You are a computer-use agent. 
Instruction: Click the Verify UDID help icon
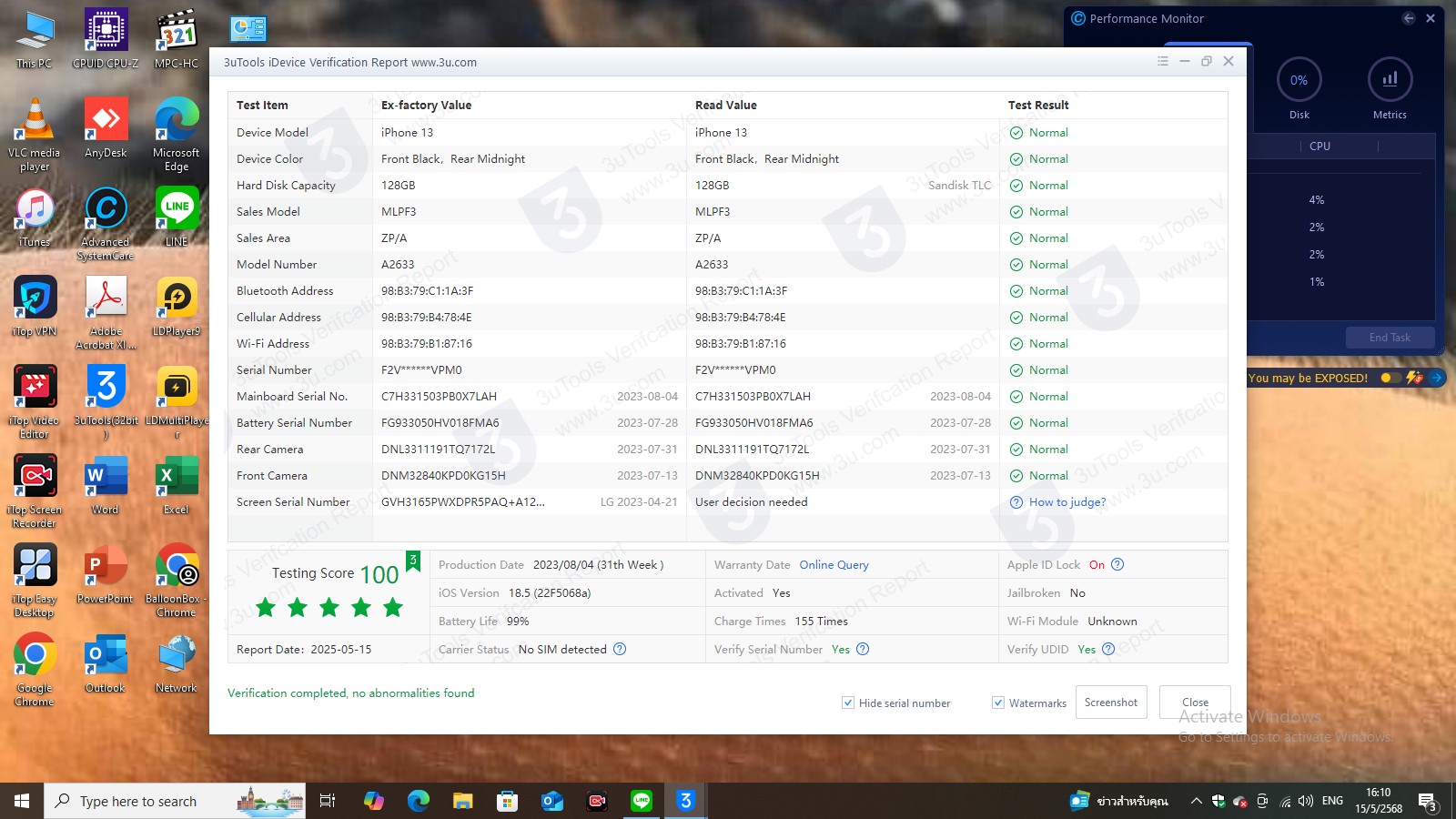[x=1108, y=649]
